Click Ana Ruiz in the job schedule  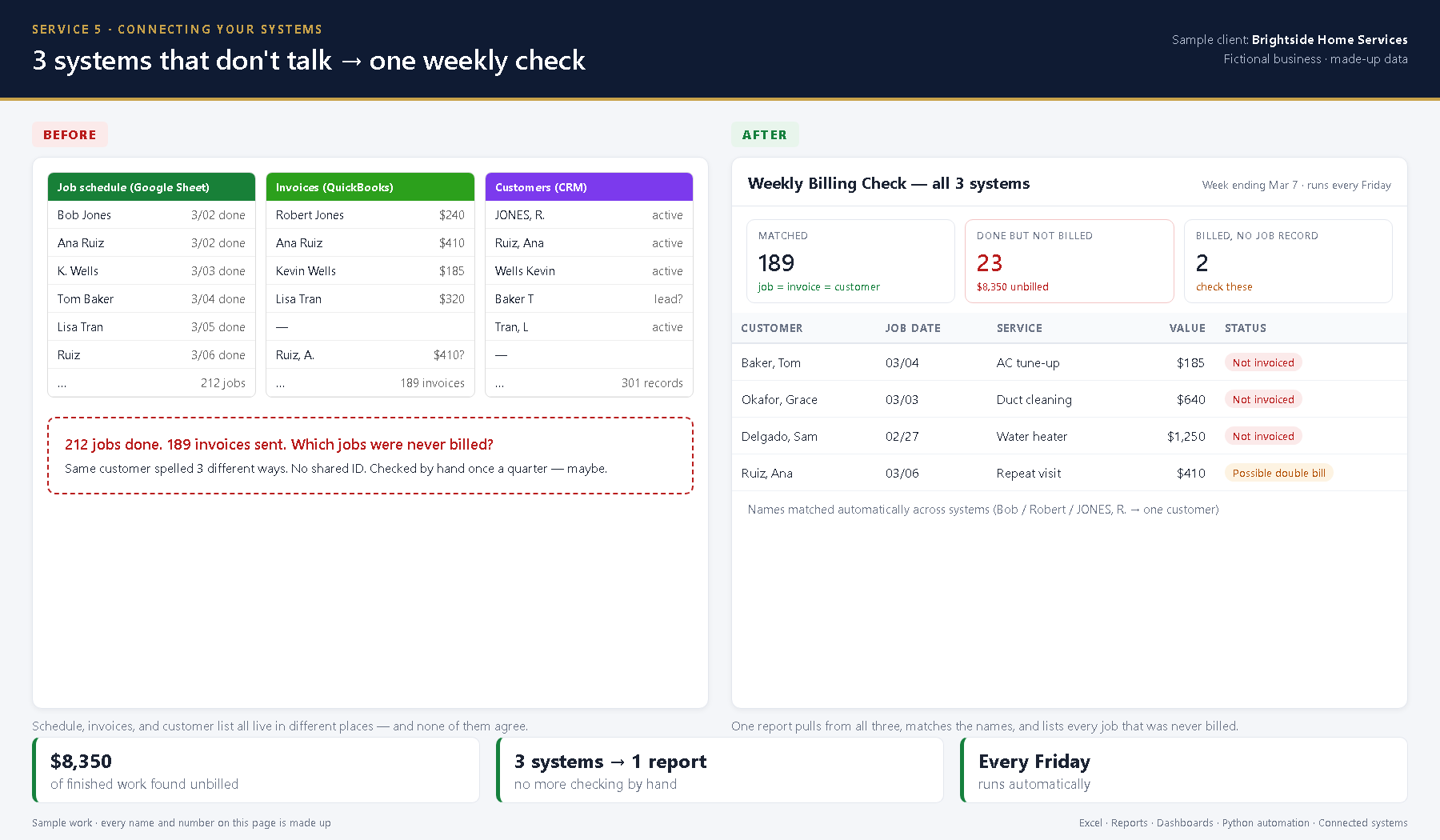click(x=81, y=243)
